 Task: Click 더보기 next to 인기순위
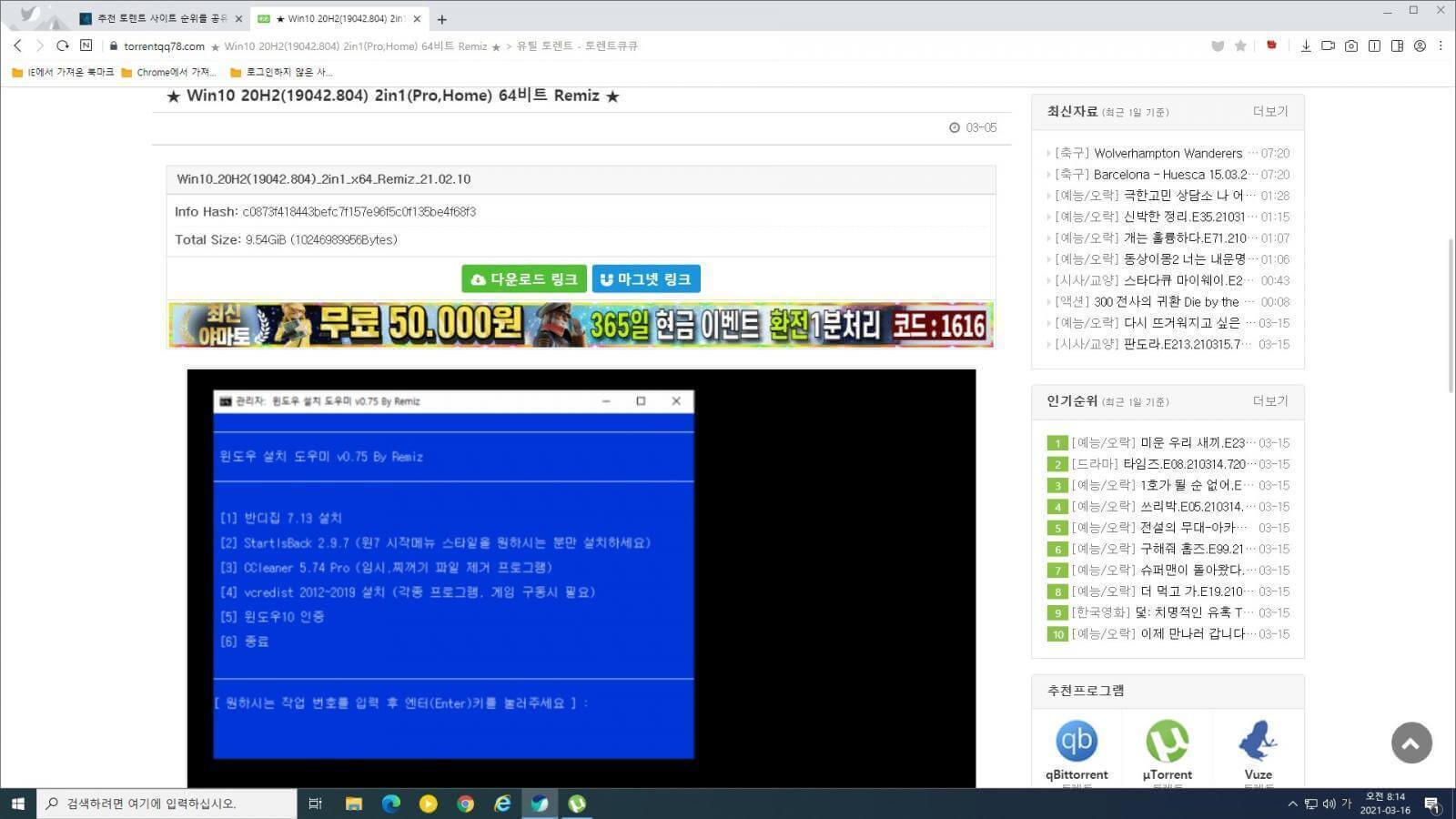click(1270, 400)
